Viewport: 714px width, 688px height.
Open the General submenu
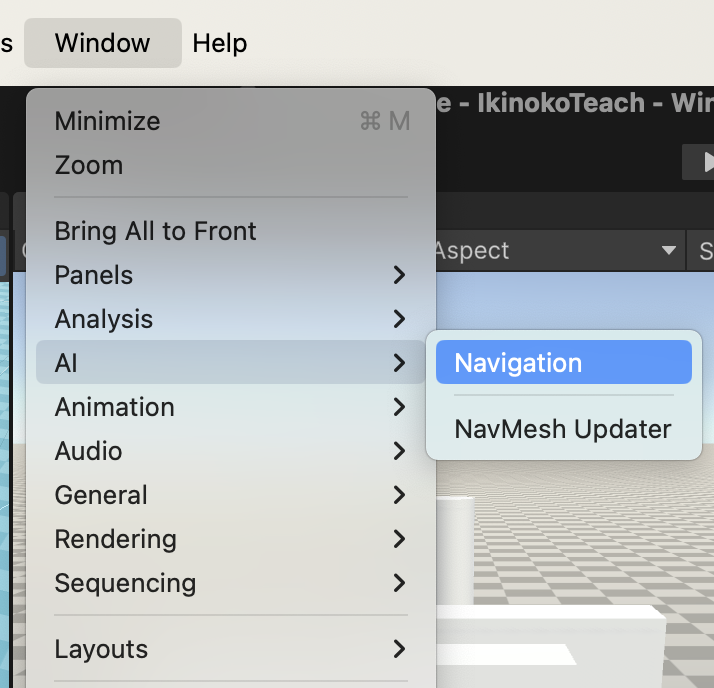click(101, 495)
